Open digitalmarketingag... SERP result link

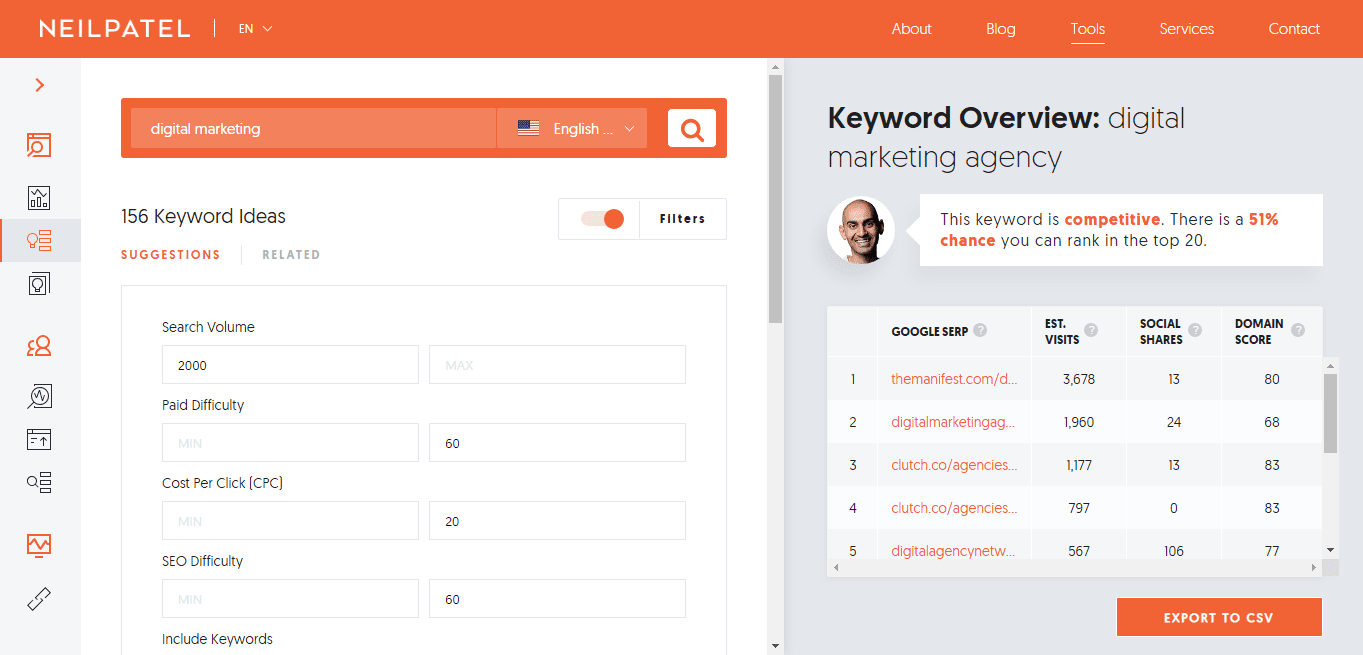click(954, 422)
